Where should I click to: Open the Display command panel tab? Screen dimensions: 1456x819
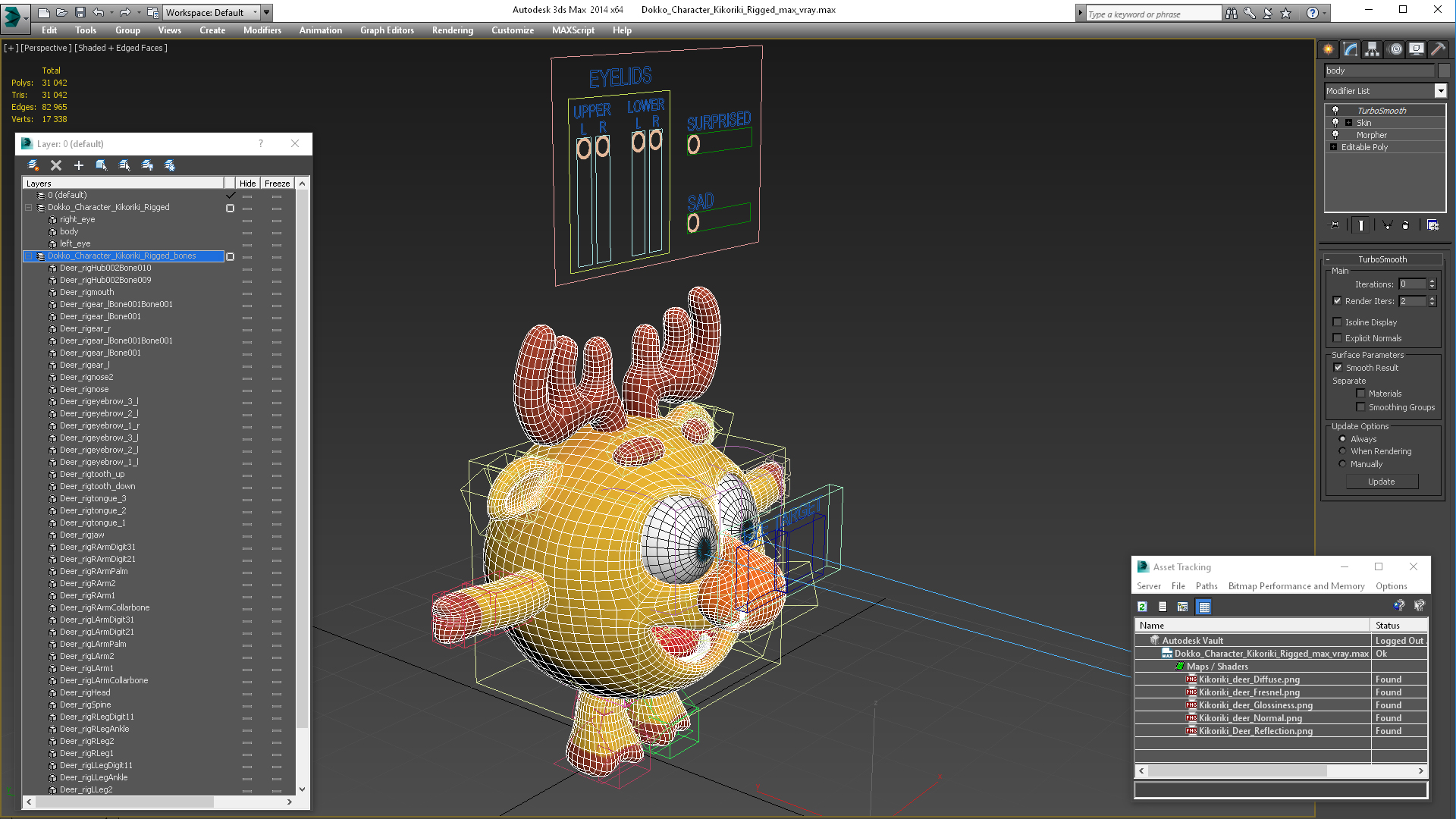click(x=1417, y=49)
